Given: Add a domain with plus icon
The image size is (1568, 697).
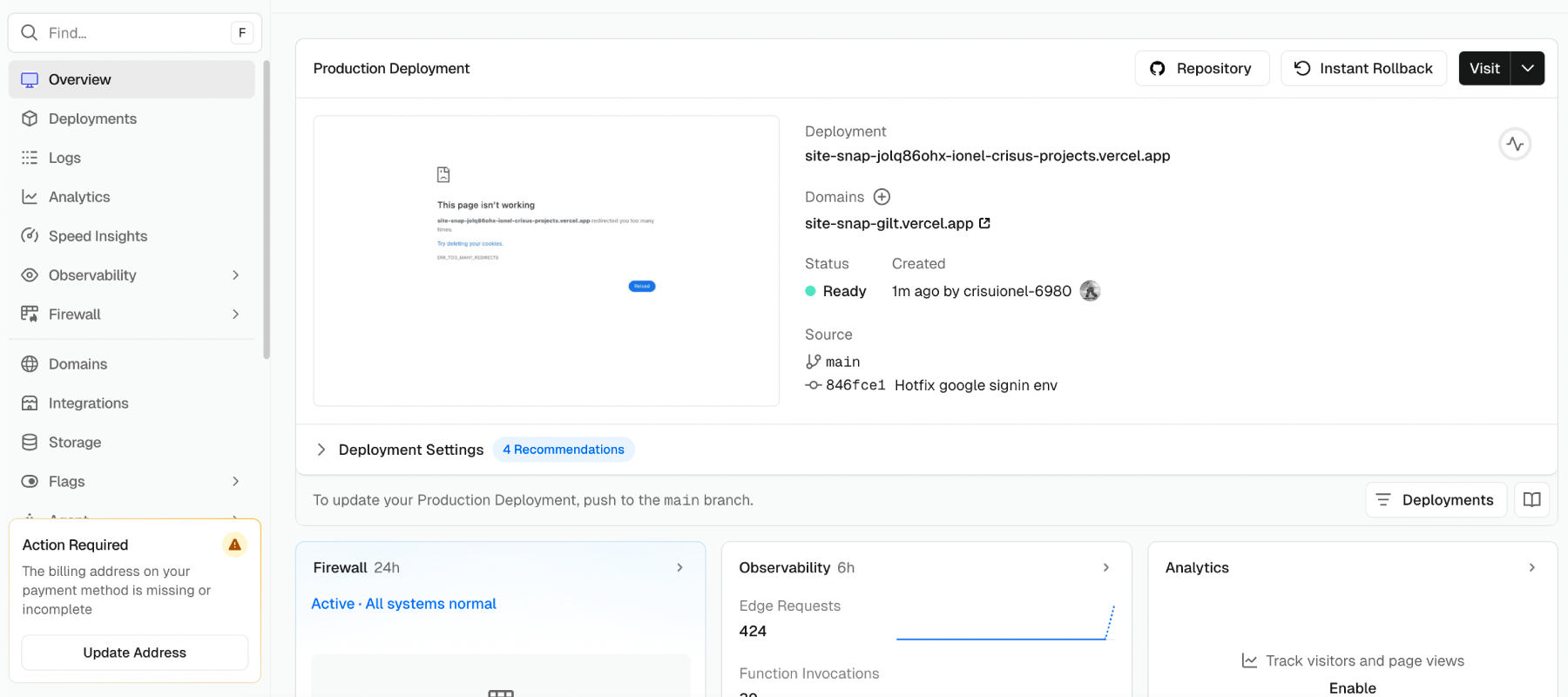Looking at the screenshot, I should click(x=882, y=197).
